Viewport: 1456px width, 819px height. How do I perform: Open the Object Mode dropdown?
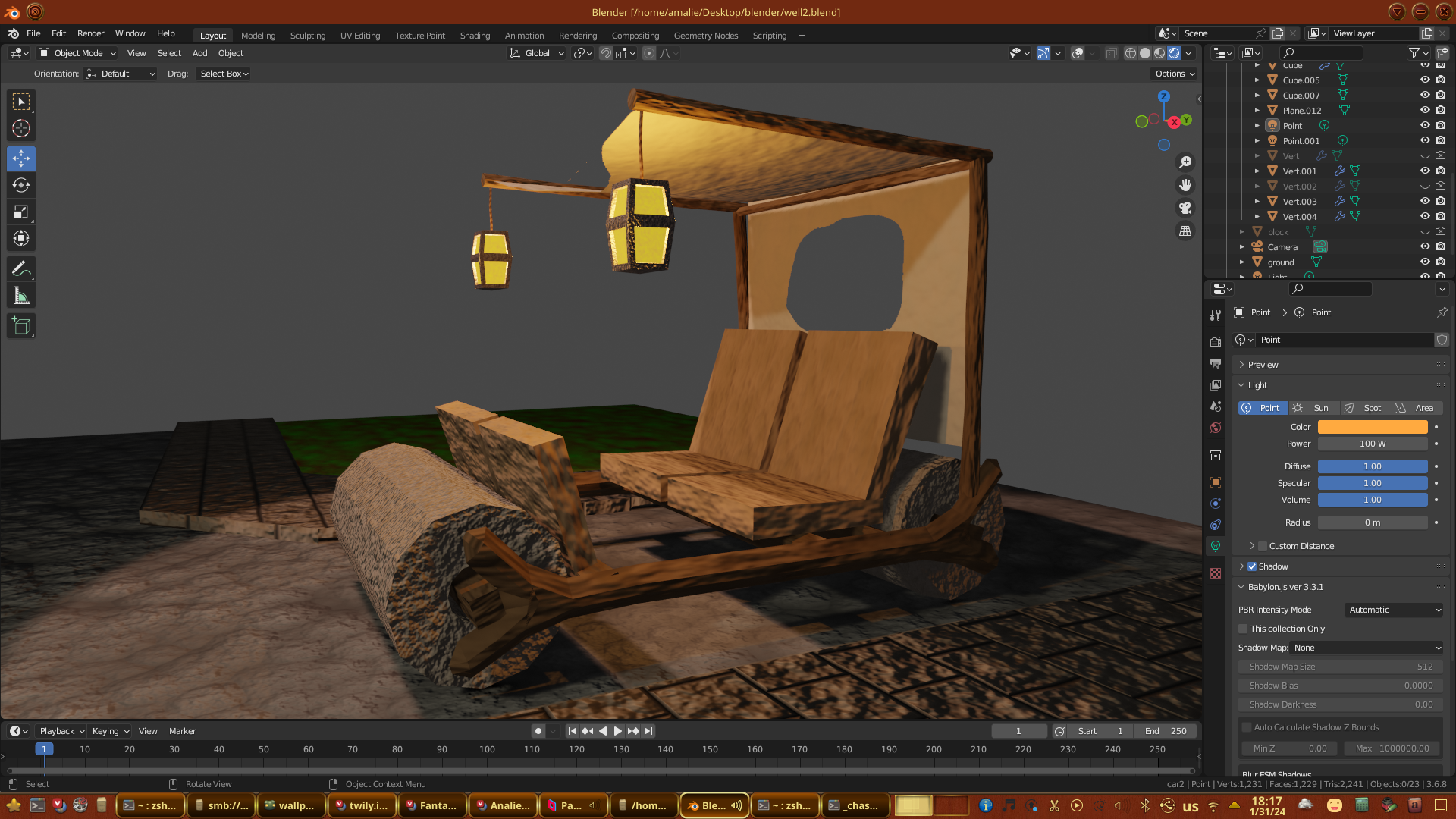[x=77, y=53]
